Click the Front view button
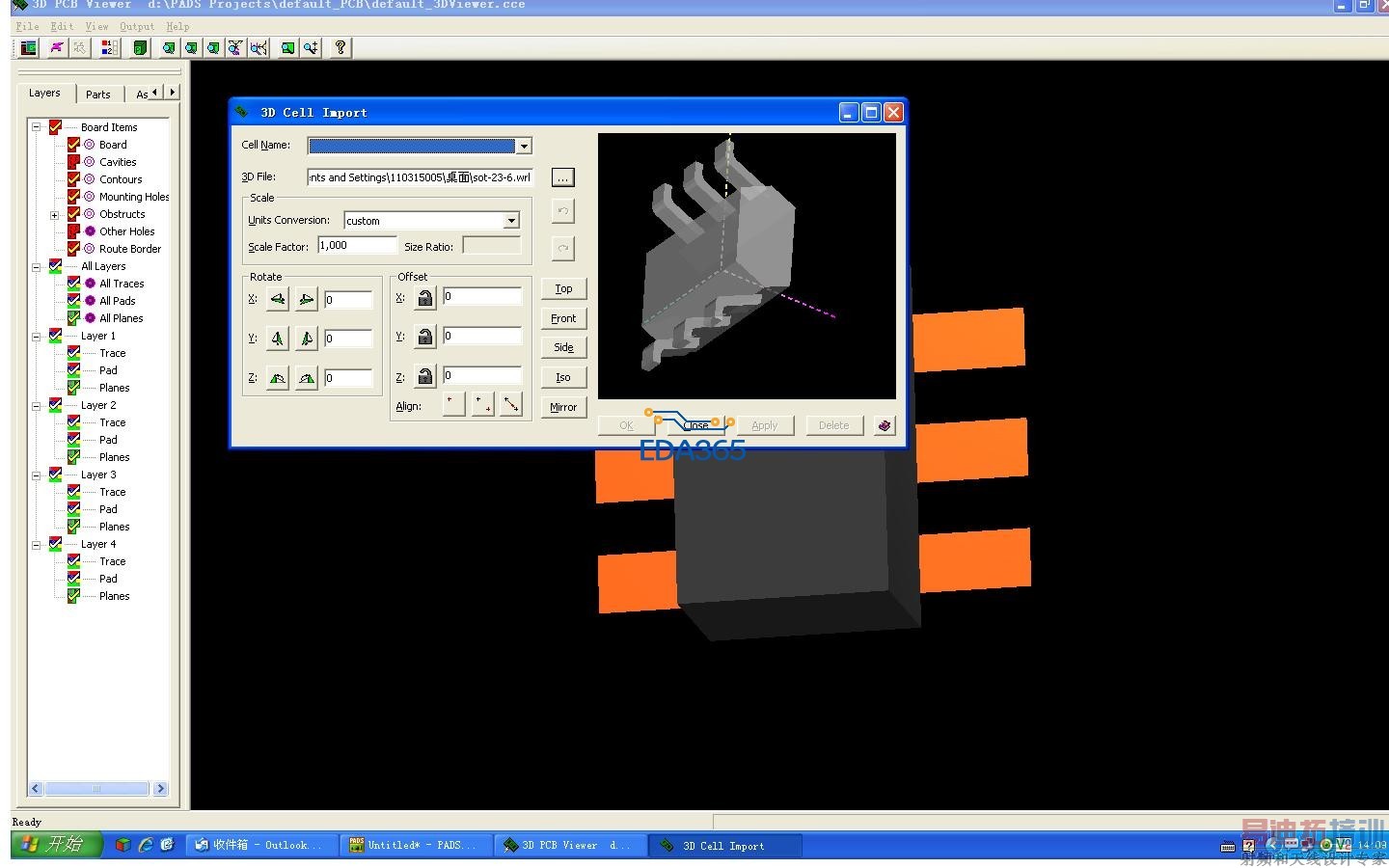Screen dimensions: 1389x868 563,318
